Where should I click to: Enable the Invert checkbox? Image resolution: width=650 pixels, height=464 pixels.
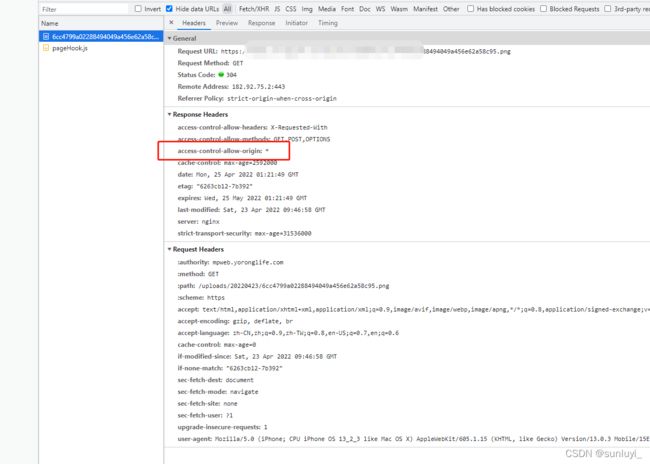(x=138, y=9)
